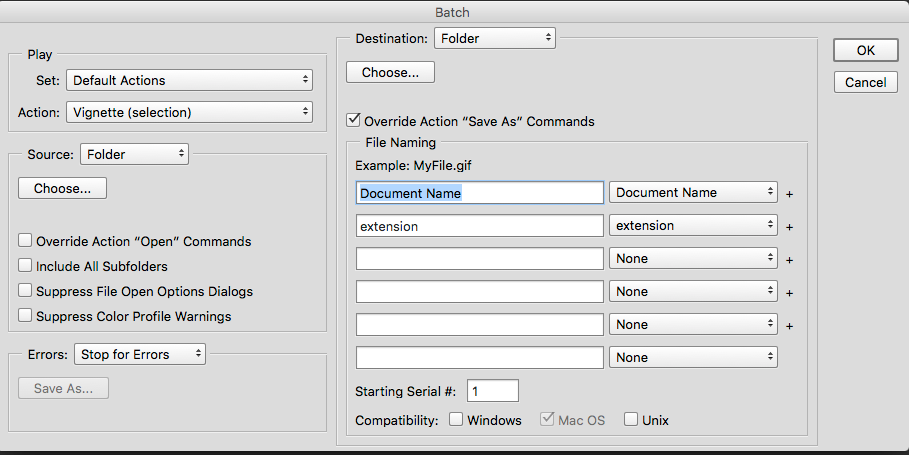
Task: Expand the Errors dropdown showing Stop for Errors
Action: 139,354
